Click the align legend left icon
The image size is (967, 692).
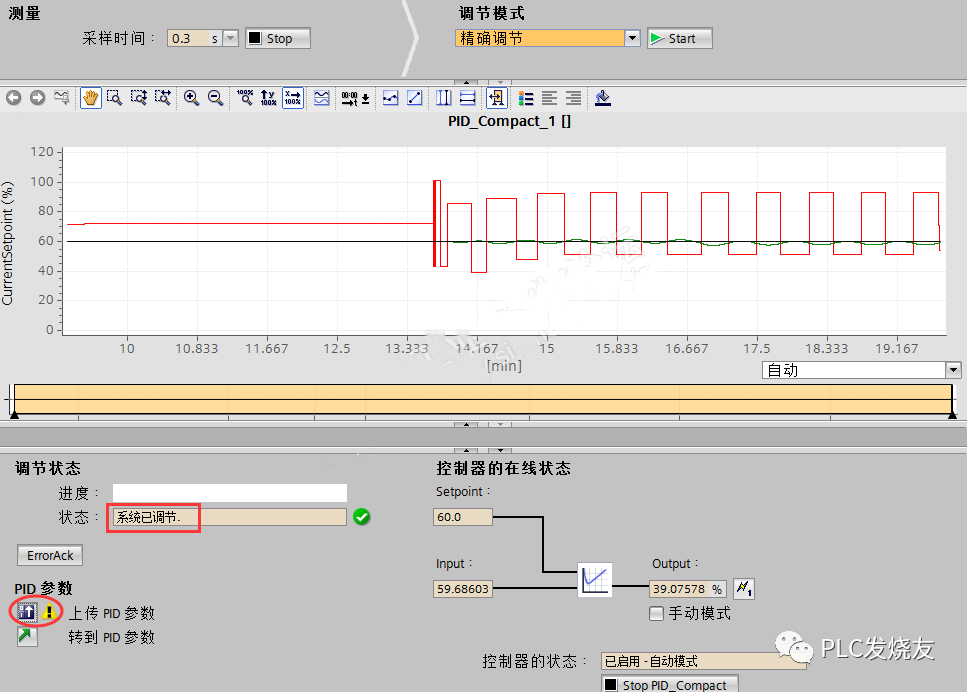pyautogui.click(x=549, y=97)
